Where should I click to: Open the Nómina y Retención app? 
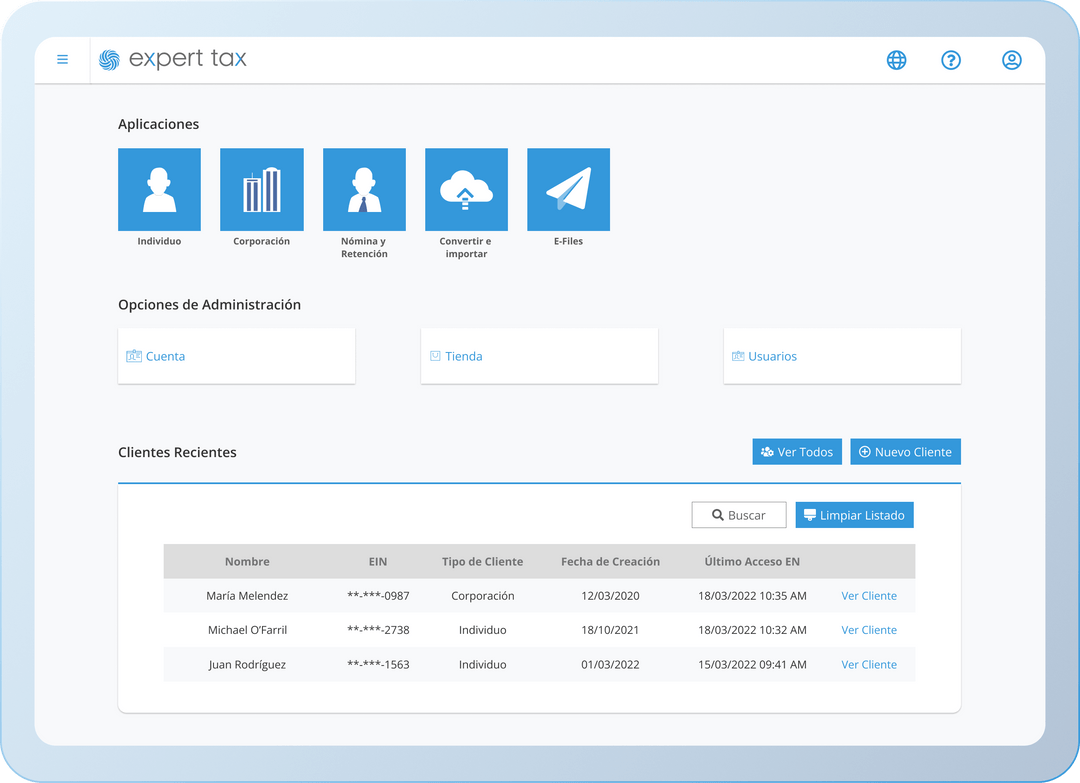364,190
